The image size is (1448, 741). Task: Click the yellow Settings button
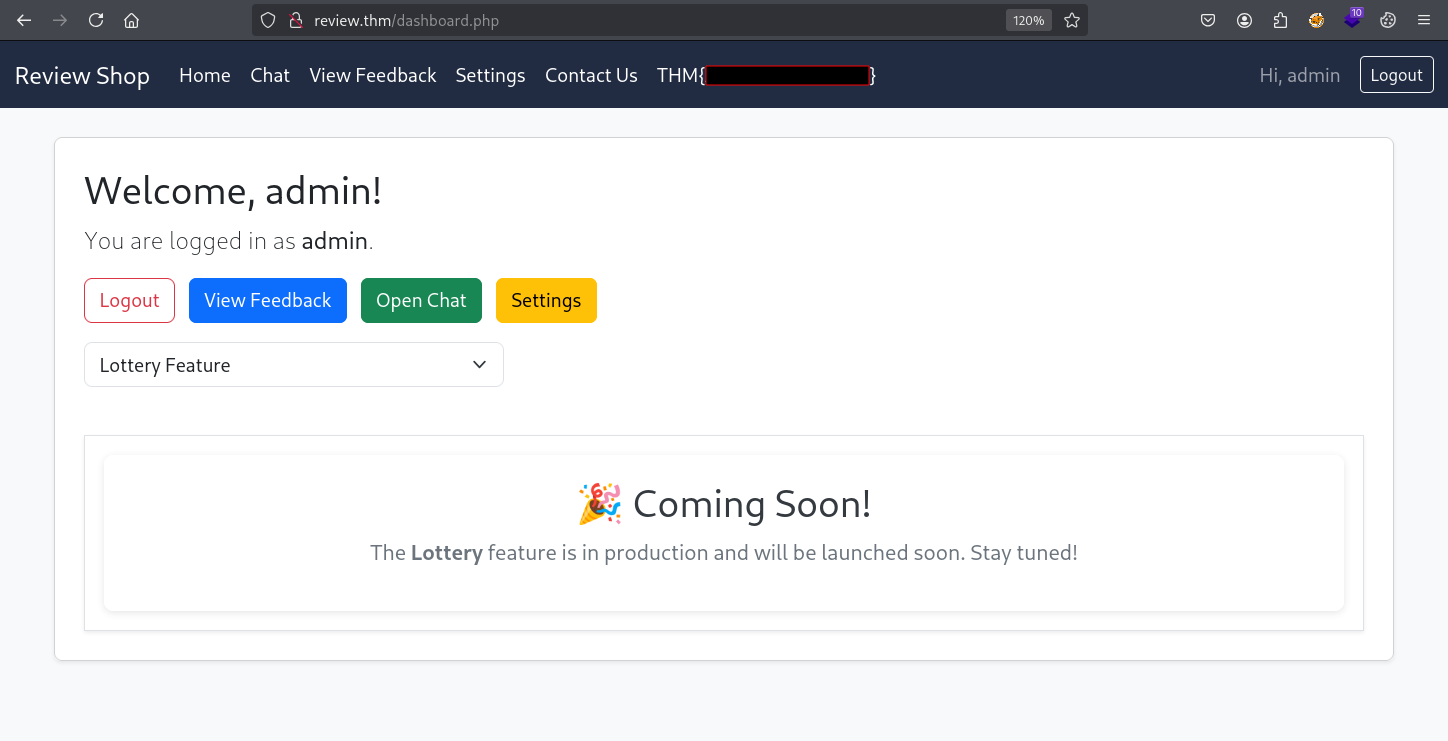pyautogui.click(x=546, y=300)
